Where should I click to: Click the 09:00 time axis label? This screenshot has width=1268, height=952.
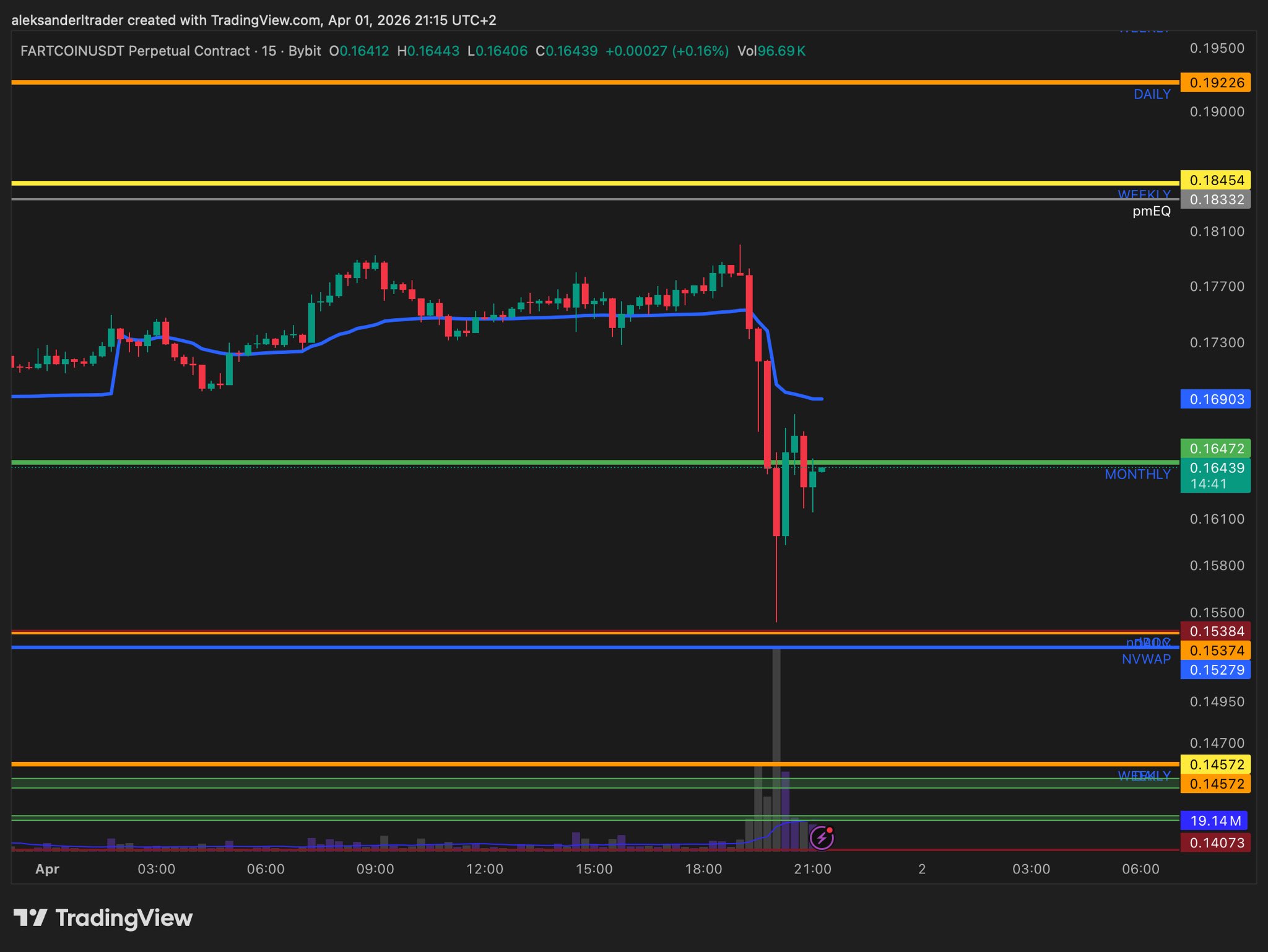point(375,869)
